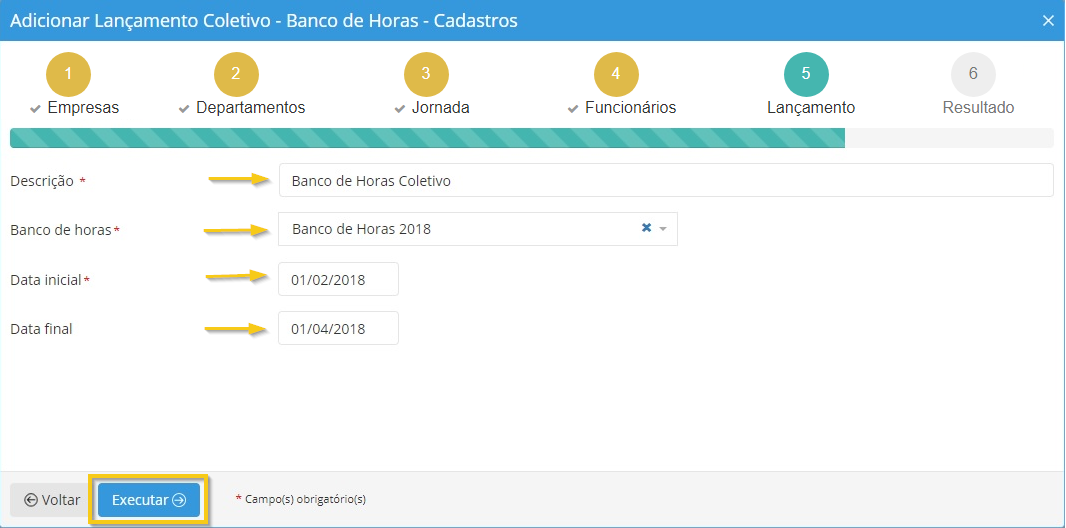Open the Funcionários step label
The image size is (1066, 528).
[630, 108]
